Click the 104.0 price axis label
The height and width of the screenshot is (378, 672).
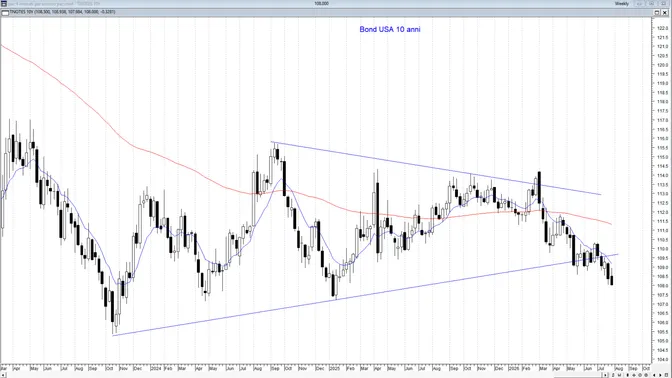click(662, 360)
